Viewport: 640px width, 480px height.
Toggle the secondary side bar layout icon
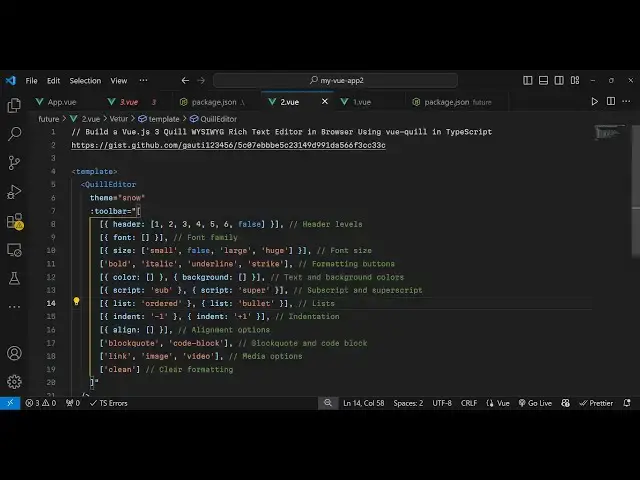(559, 80)
